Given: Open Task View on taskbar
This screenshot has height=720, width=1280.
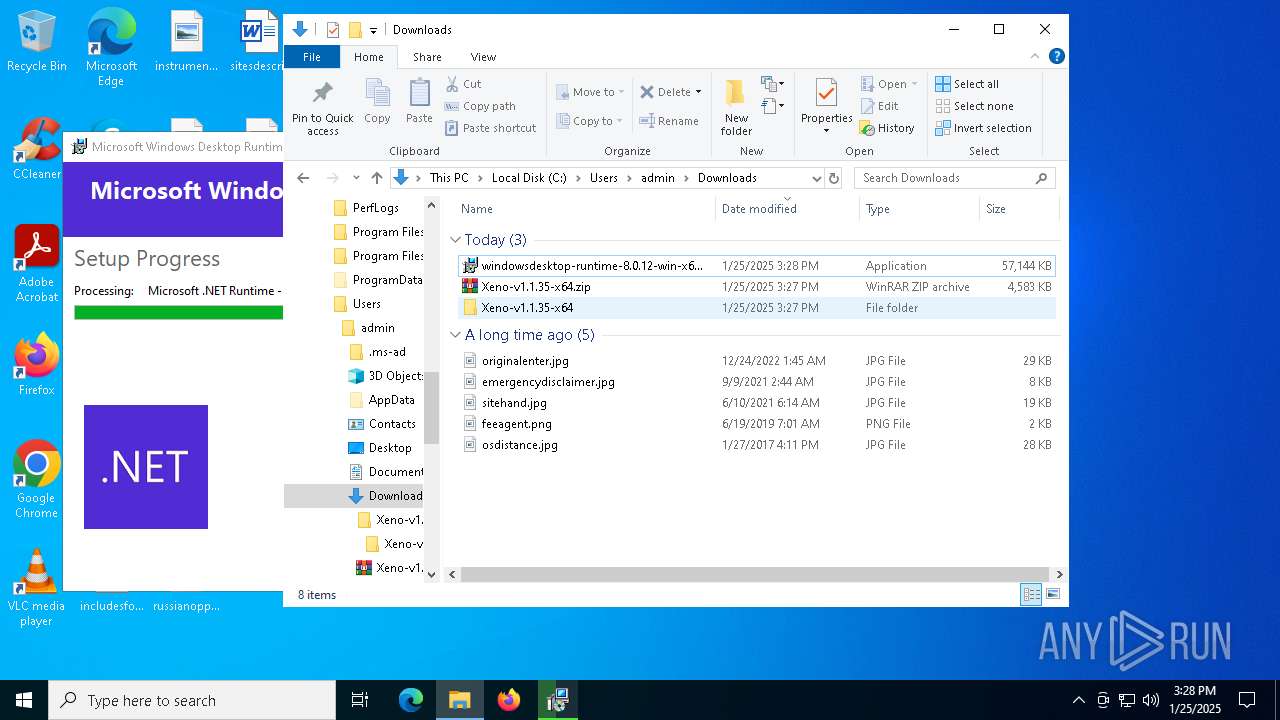Looking at the screenshot, I should 360,700.
